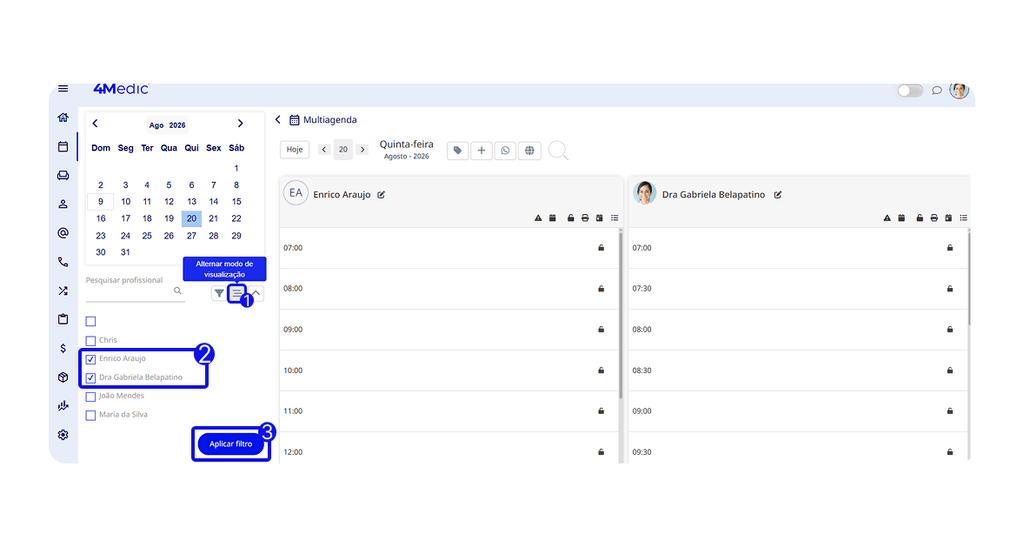Screen dimensions: 1024x548
Task: Click the plus icon to add appointment
Action: click(x=481, y=151)
